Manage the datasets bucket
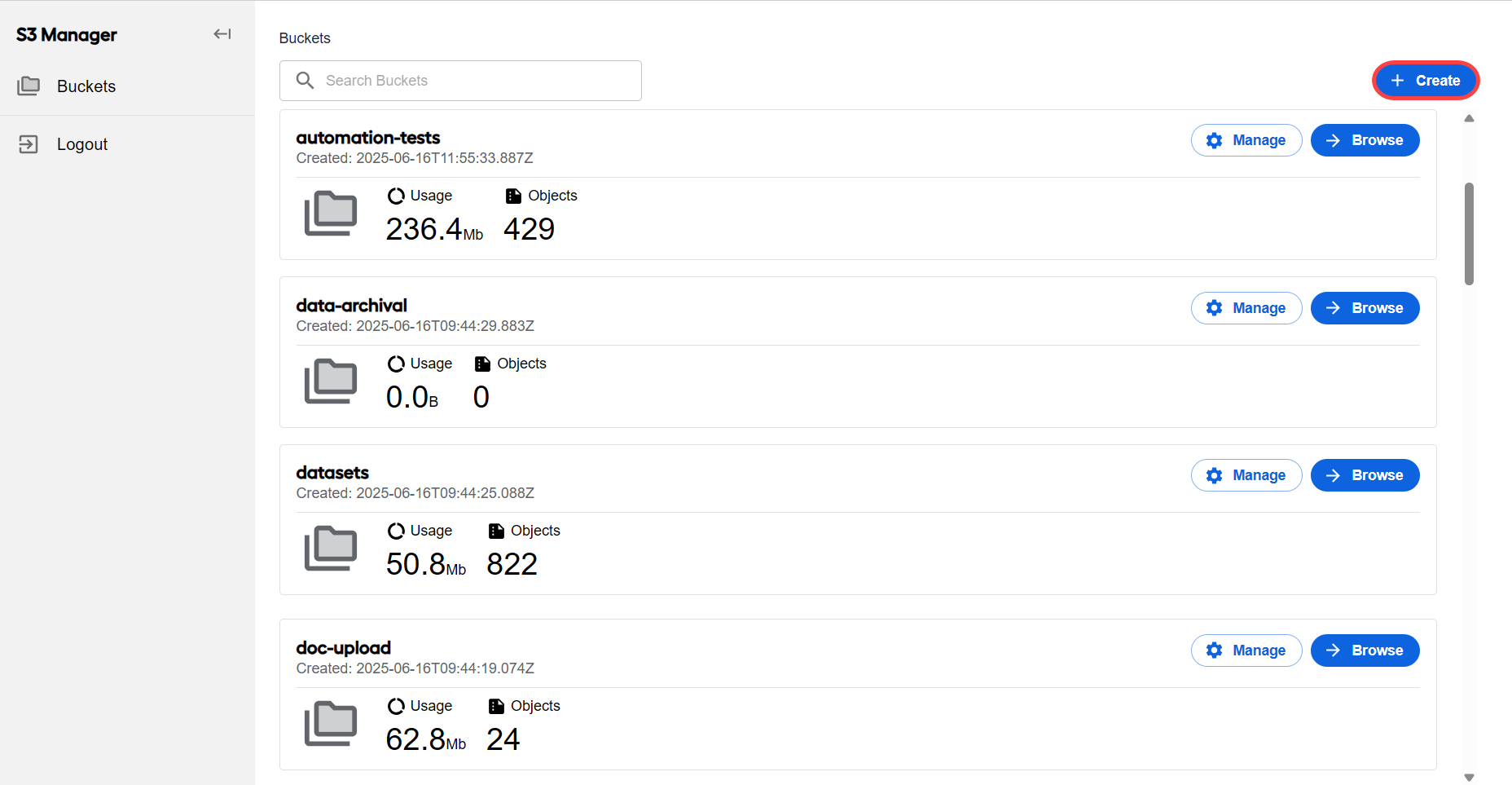Viewport: 1512px width, 785px height. click(x=1246, y=475)
